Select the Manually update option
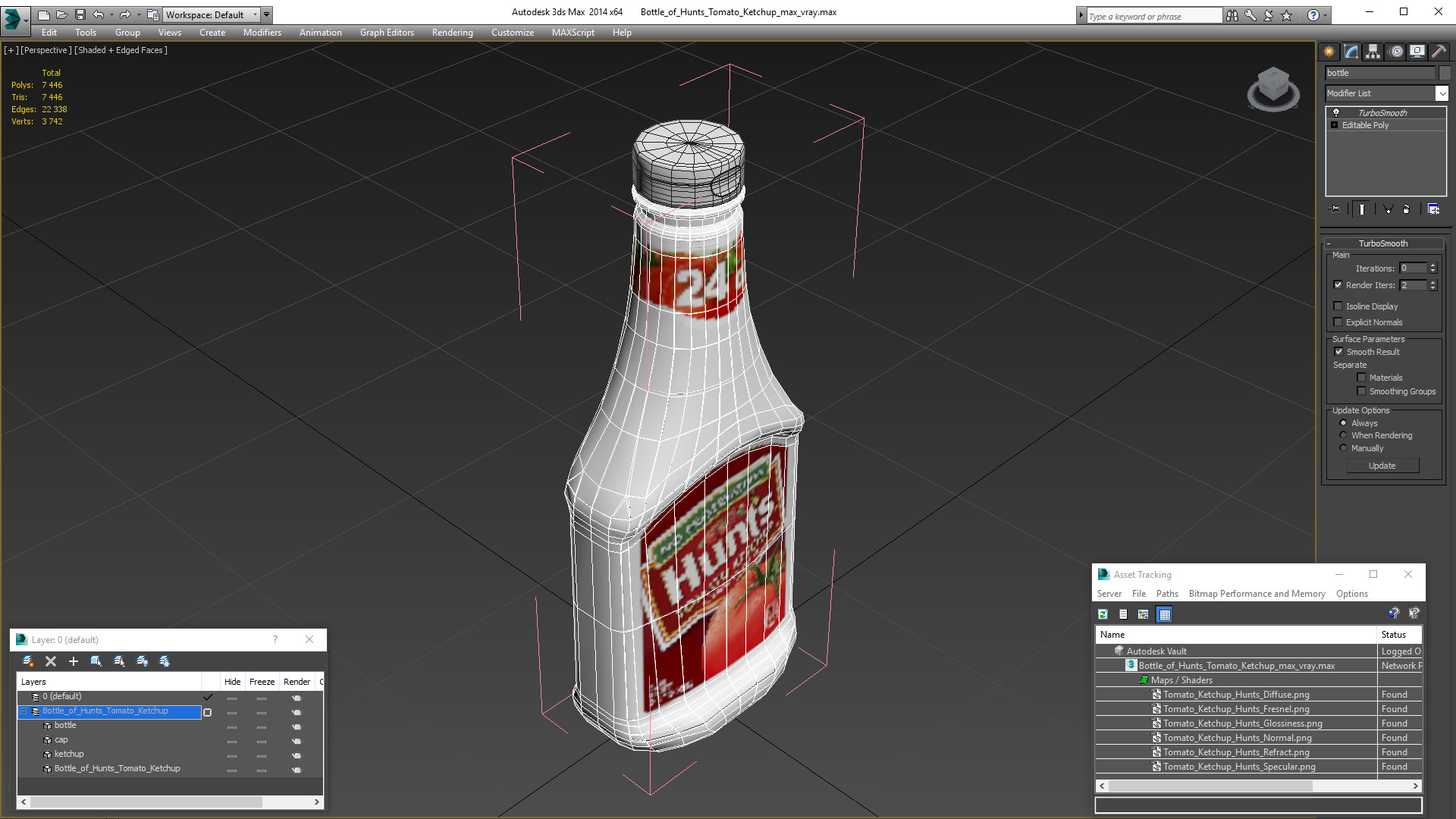This screenshot has height=819, width=1456. [x=1343, y=448]
